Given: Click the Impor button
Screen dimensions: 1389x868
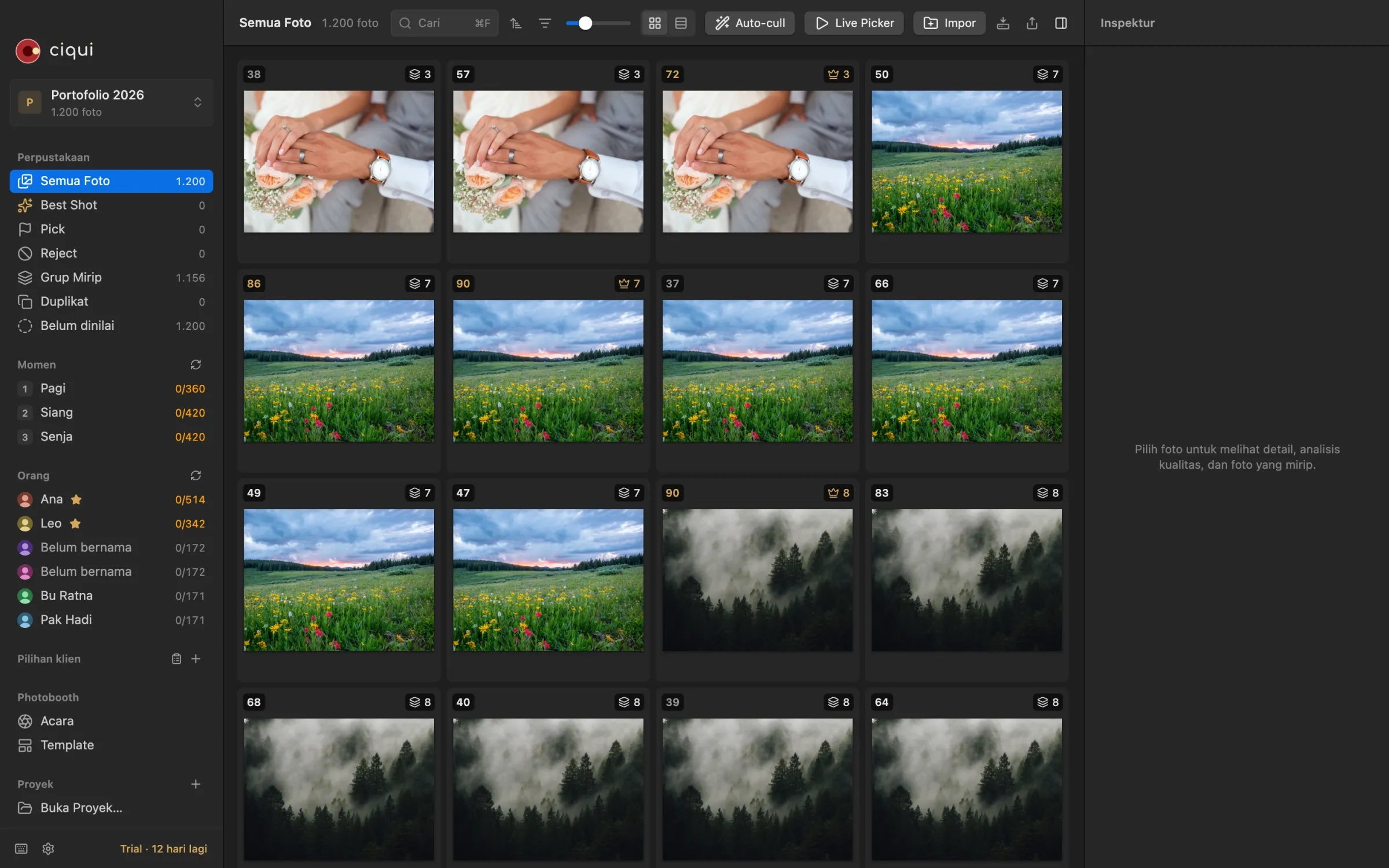Looking at the screenshot, I should click(949, 23).
